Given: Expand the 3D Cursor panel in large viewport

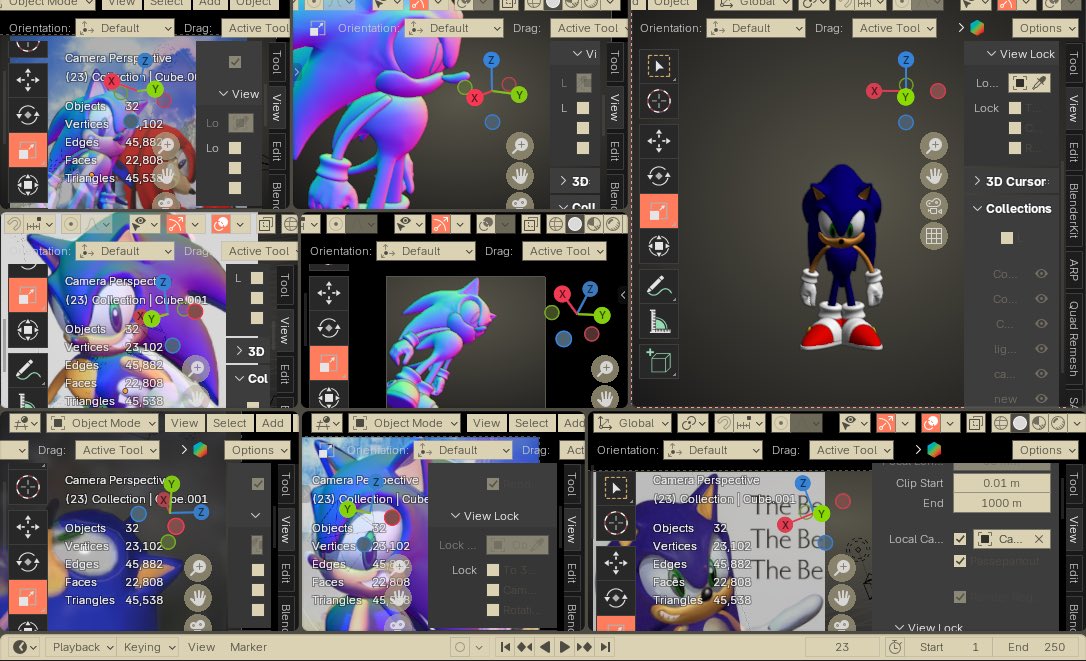Looking at the screenshot, I should [x=1010, y=181].
